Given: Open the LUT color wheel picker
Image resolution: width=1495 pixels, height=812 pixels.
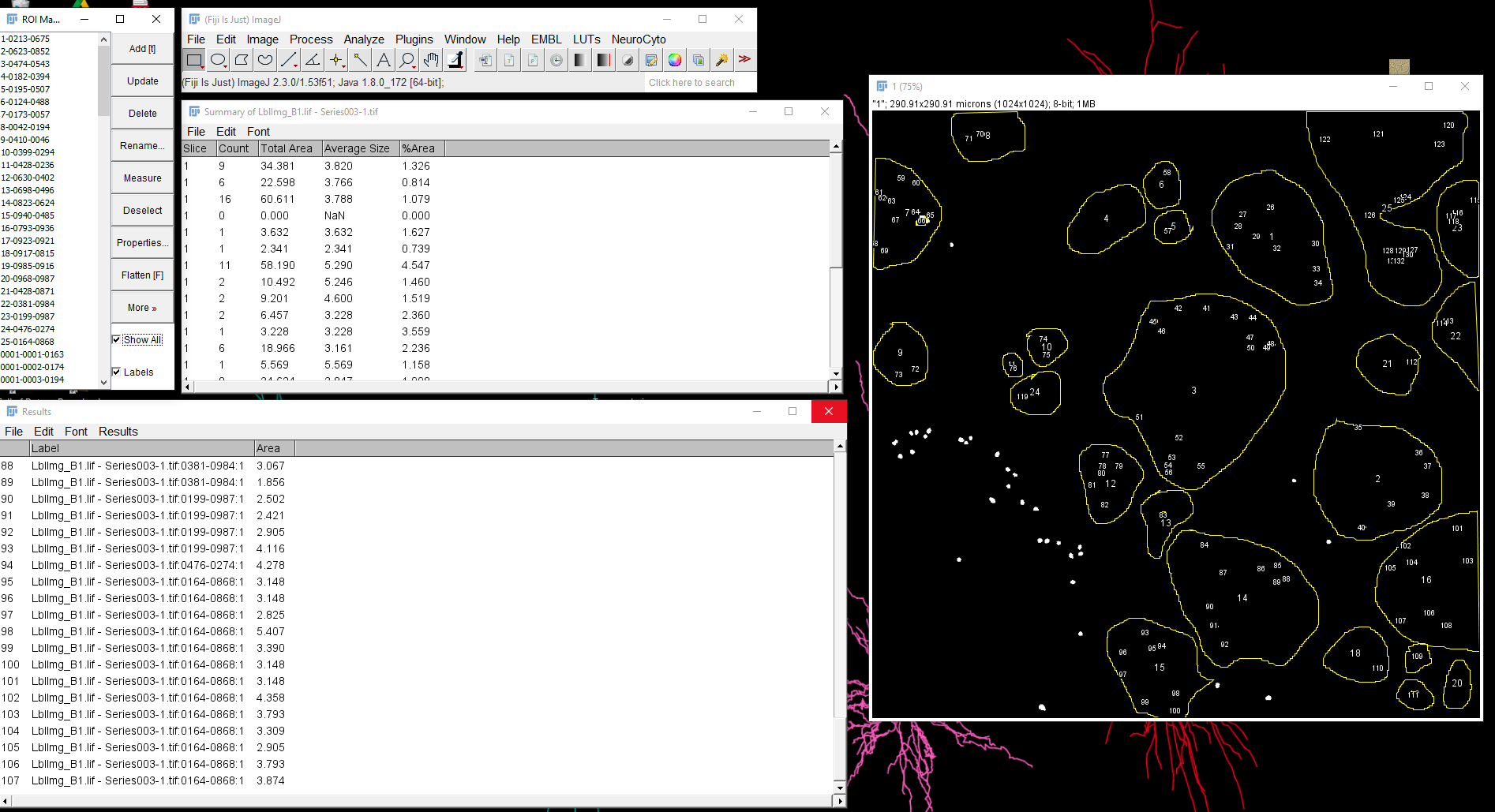Looking at the screenshot, I should (674, 59).
